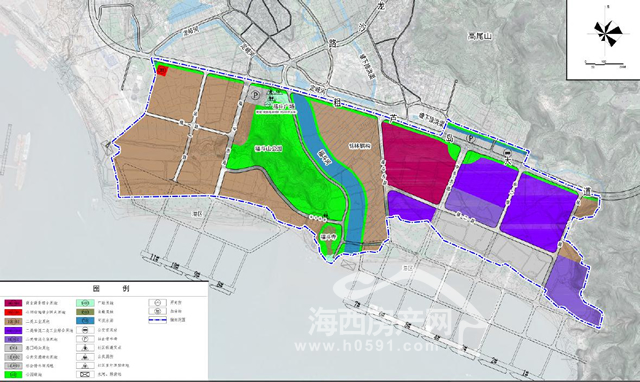640x382 pixels.
Task: Select the bus station symbol in the legend
Action: pyautogui.click(x=85, y=330)
